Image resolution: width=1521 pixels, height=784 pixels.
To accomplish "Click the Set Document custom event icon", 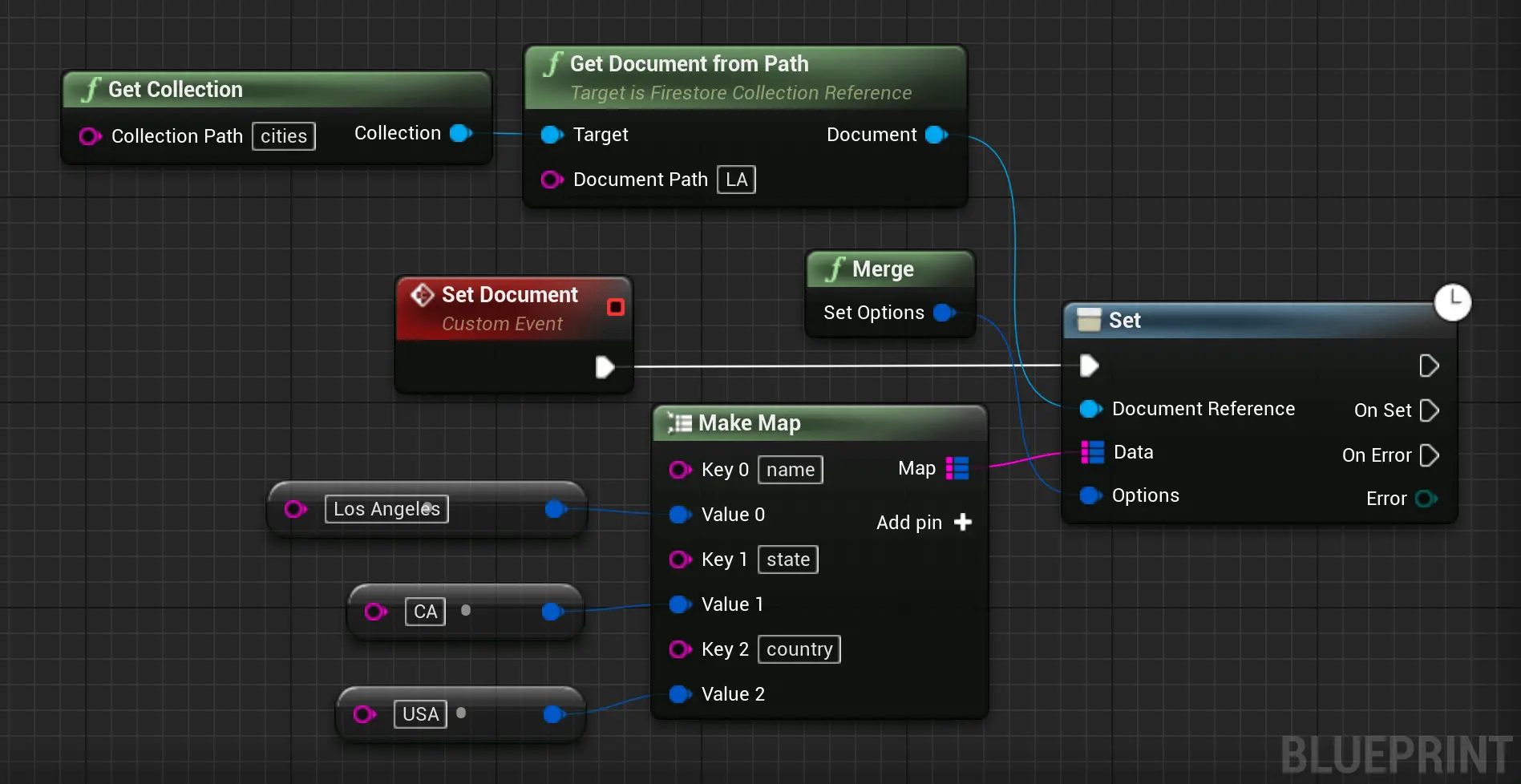I will point(422,295).
